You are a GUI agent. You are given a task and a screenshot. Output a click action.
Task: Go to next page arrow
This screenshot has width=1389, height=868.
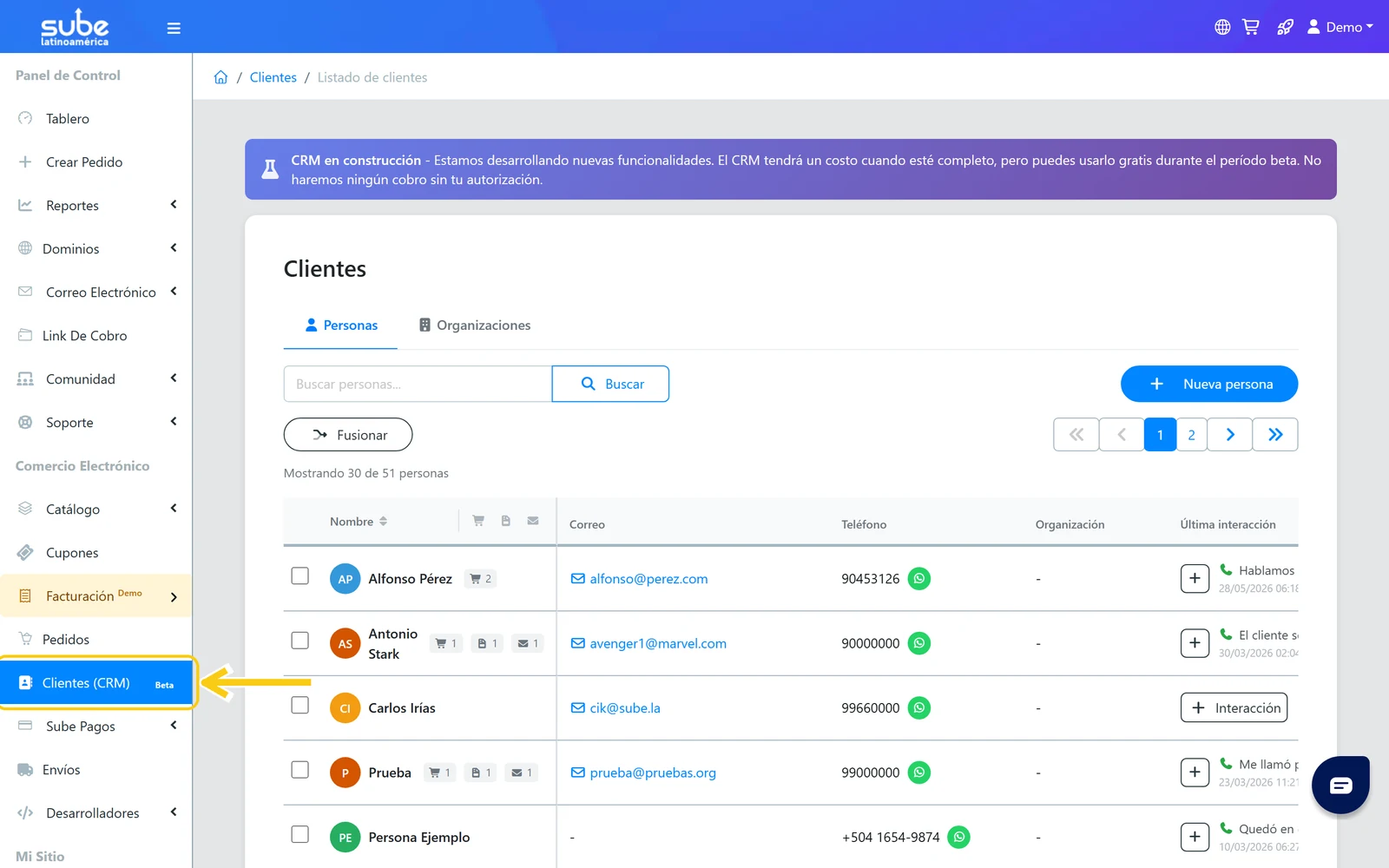(1230, 435)
